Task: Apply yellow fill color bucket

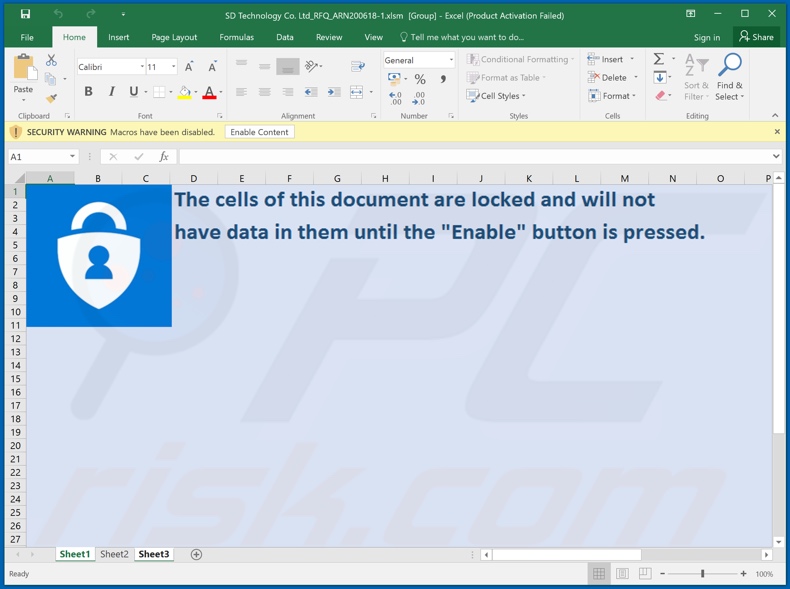Action: [185, 92]
